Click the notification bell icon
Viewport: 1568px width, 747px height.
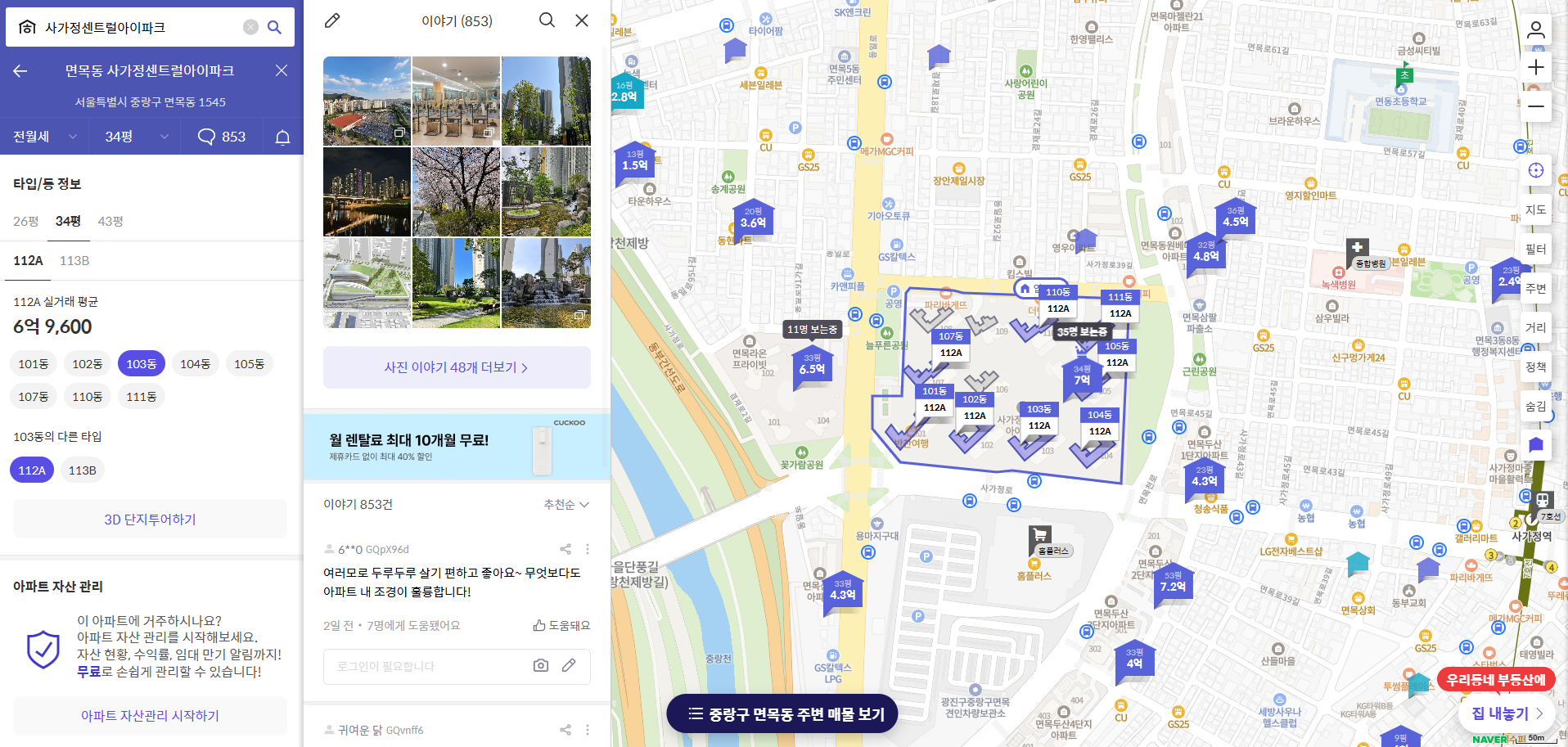[x=282, y=137]
